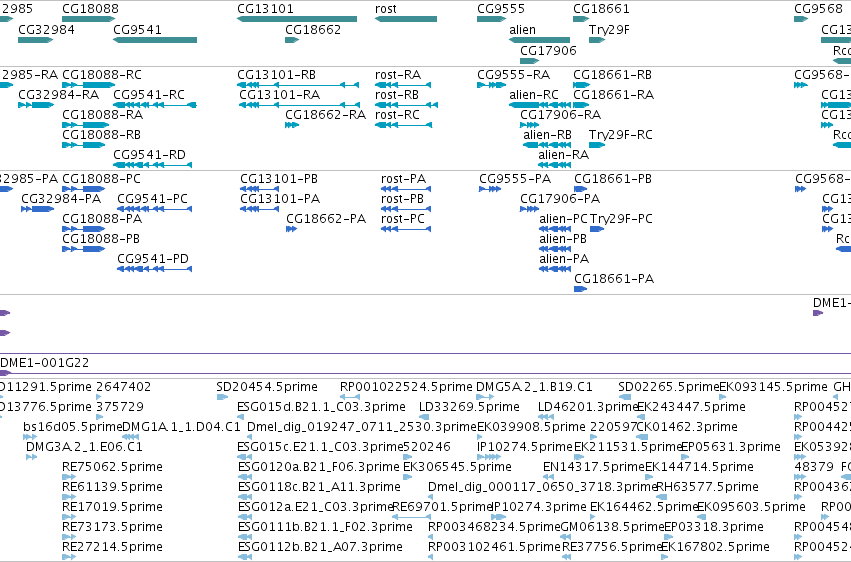The height and width of the screenshot is (562, 851).
Task: Click the alien-RA transcript
Action: point(555,165)
